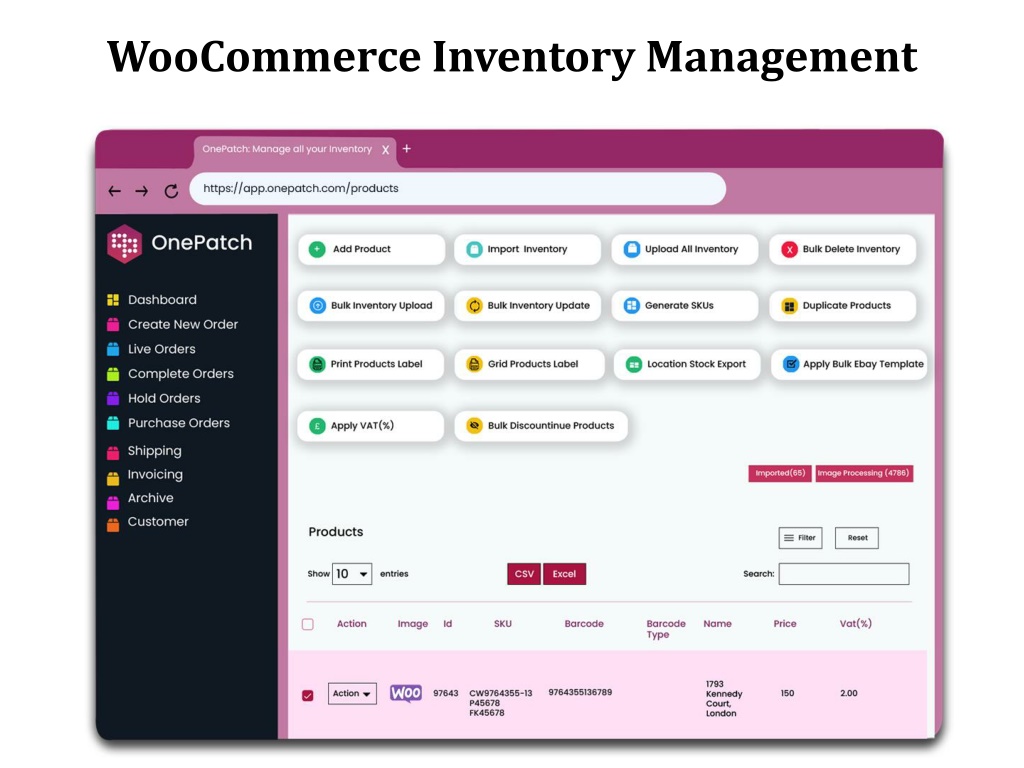
Task: Sort by the Vat(%) column header
Action: pos(856,624)
